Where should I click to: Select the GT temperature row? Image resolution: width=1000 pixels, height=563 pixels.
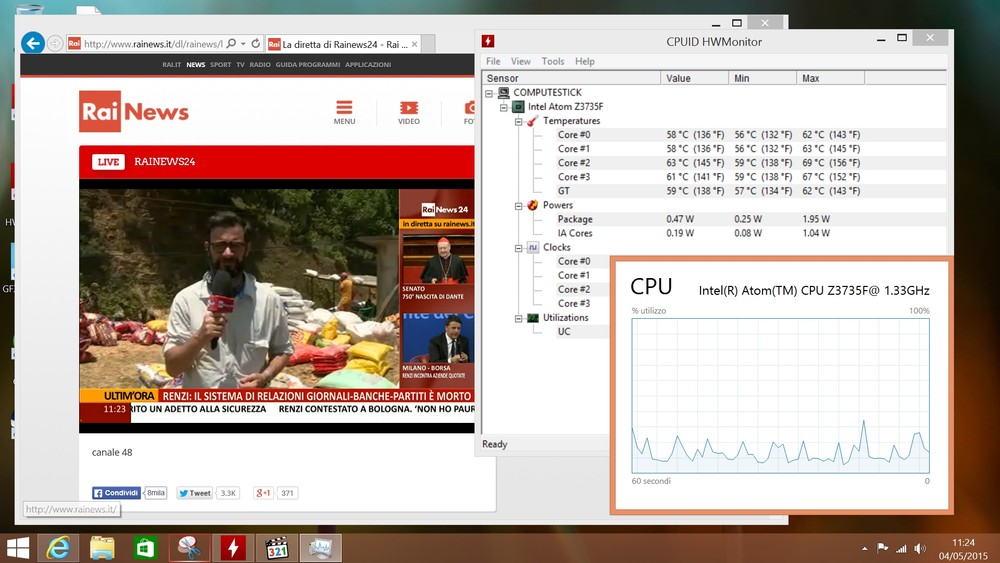751,191
